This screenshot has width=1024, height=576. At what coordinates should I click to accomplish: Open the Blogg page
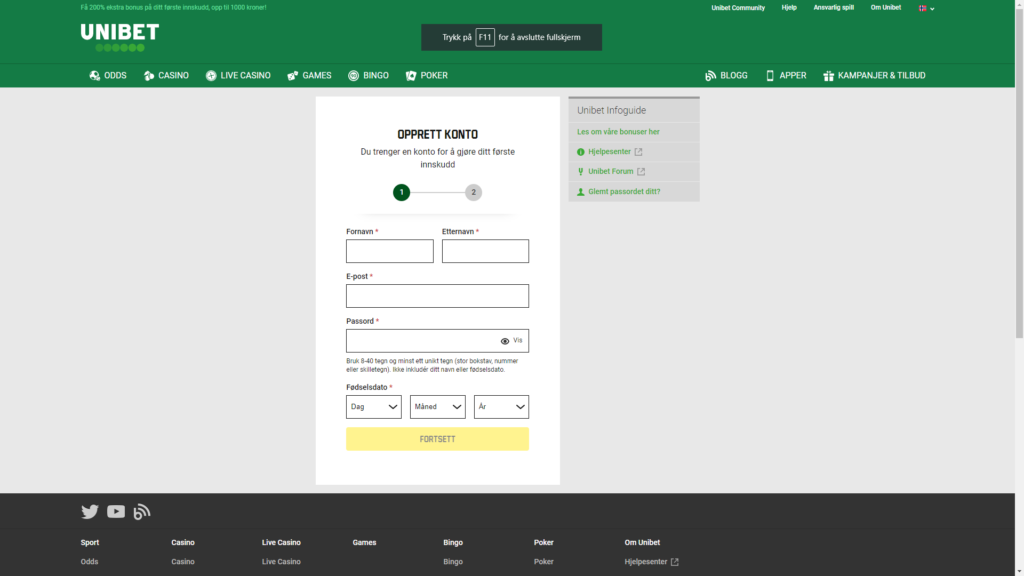point(726,76)
